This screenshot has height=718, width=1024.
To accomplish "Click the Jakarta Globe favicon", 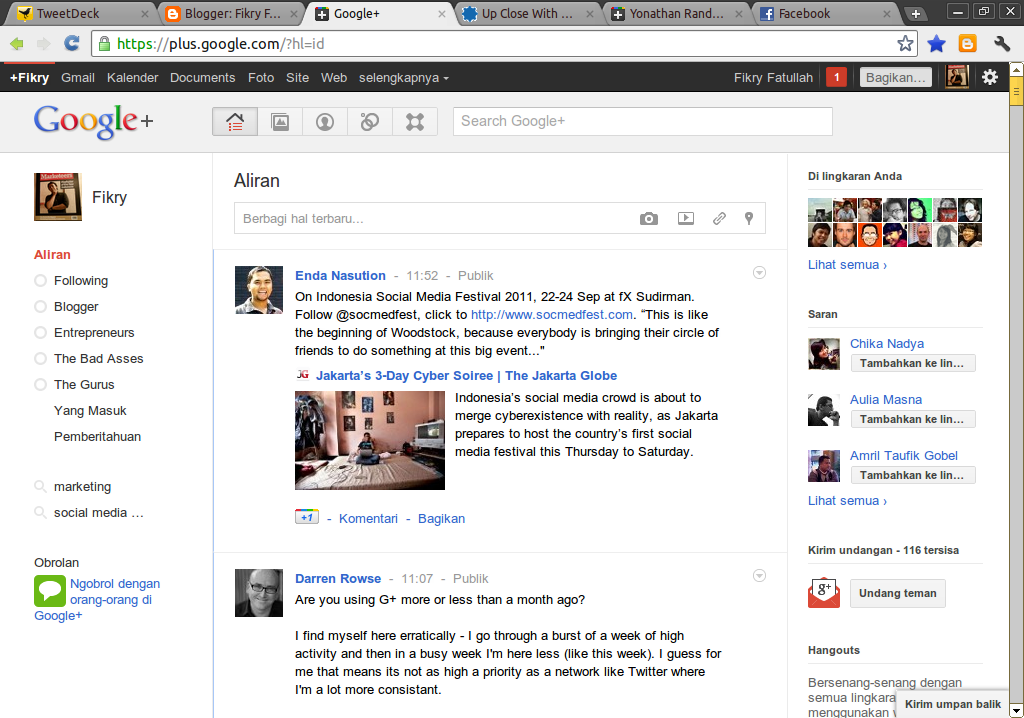I will [302, 375].
